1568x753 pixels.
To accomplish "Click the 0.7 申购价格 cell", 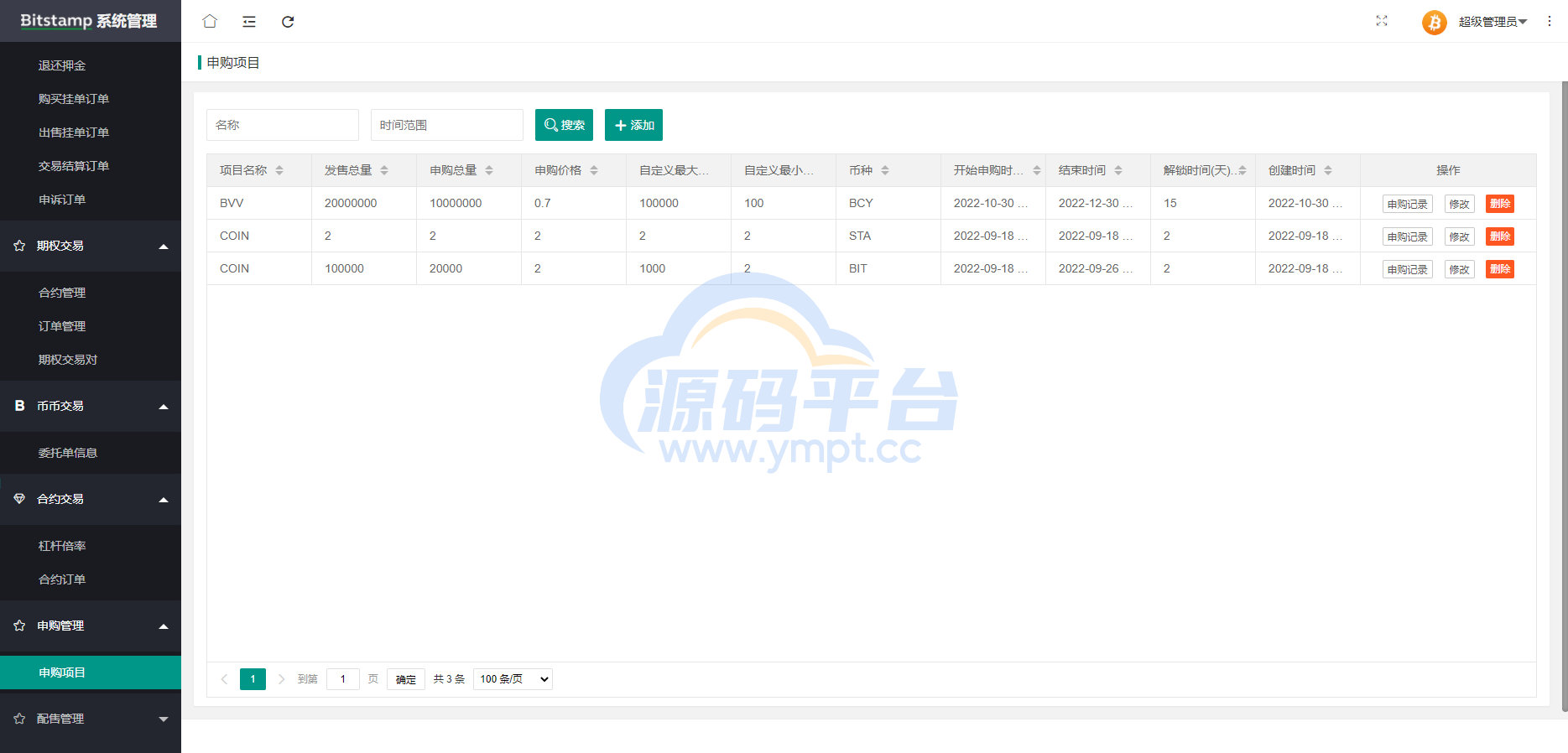I will 574,203.
